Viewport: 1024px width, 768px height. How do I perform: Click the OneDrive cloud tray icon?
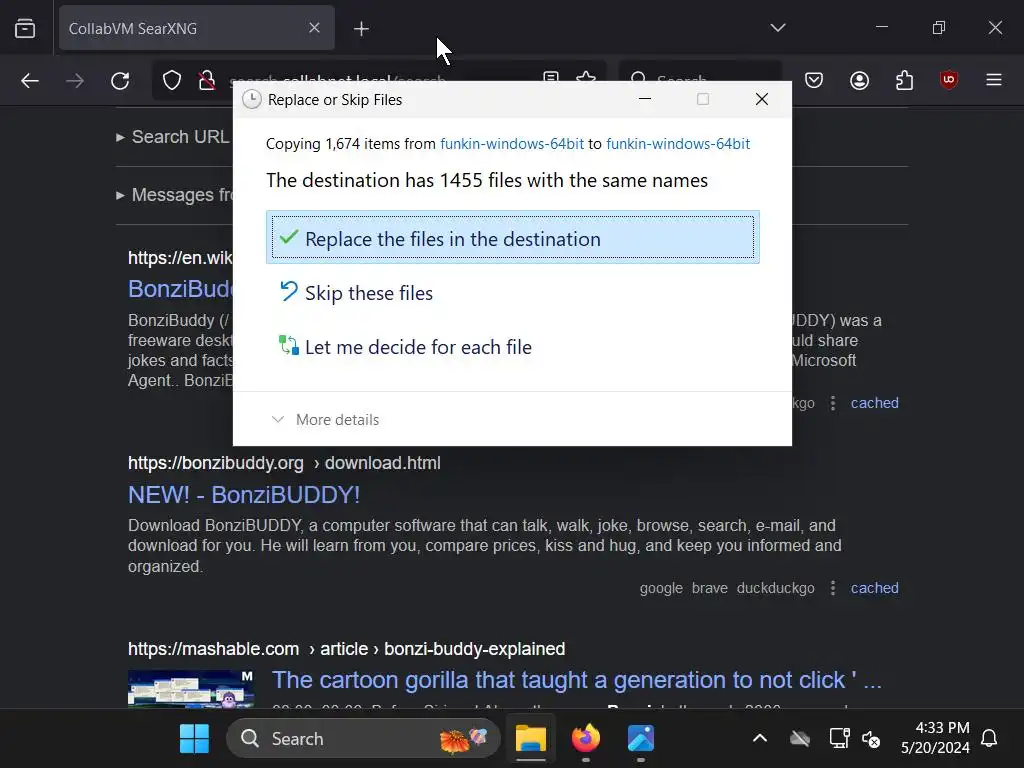pos(799,739)
